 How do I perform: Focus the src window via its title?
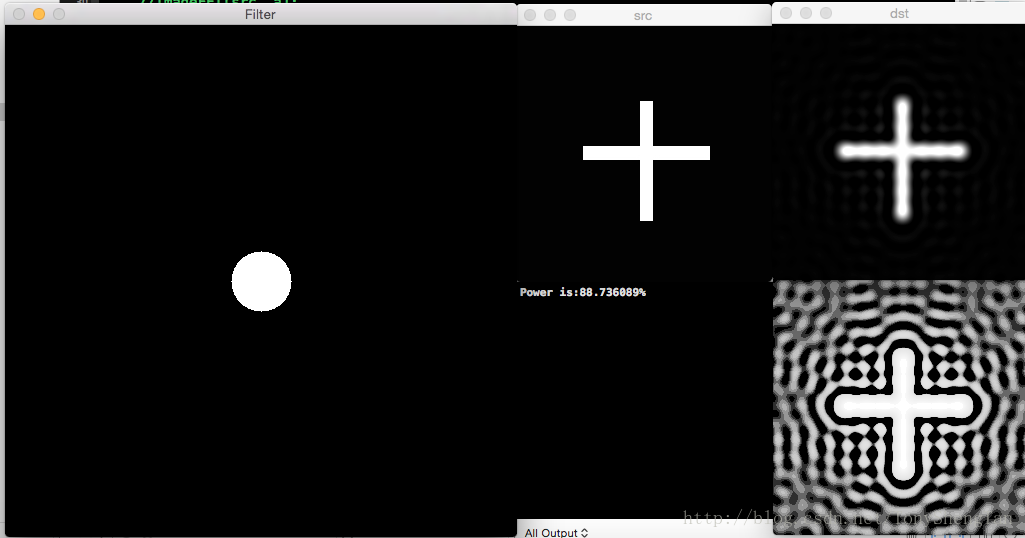click(643, 15)
